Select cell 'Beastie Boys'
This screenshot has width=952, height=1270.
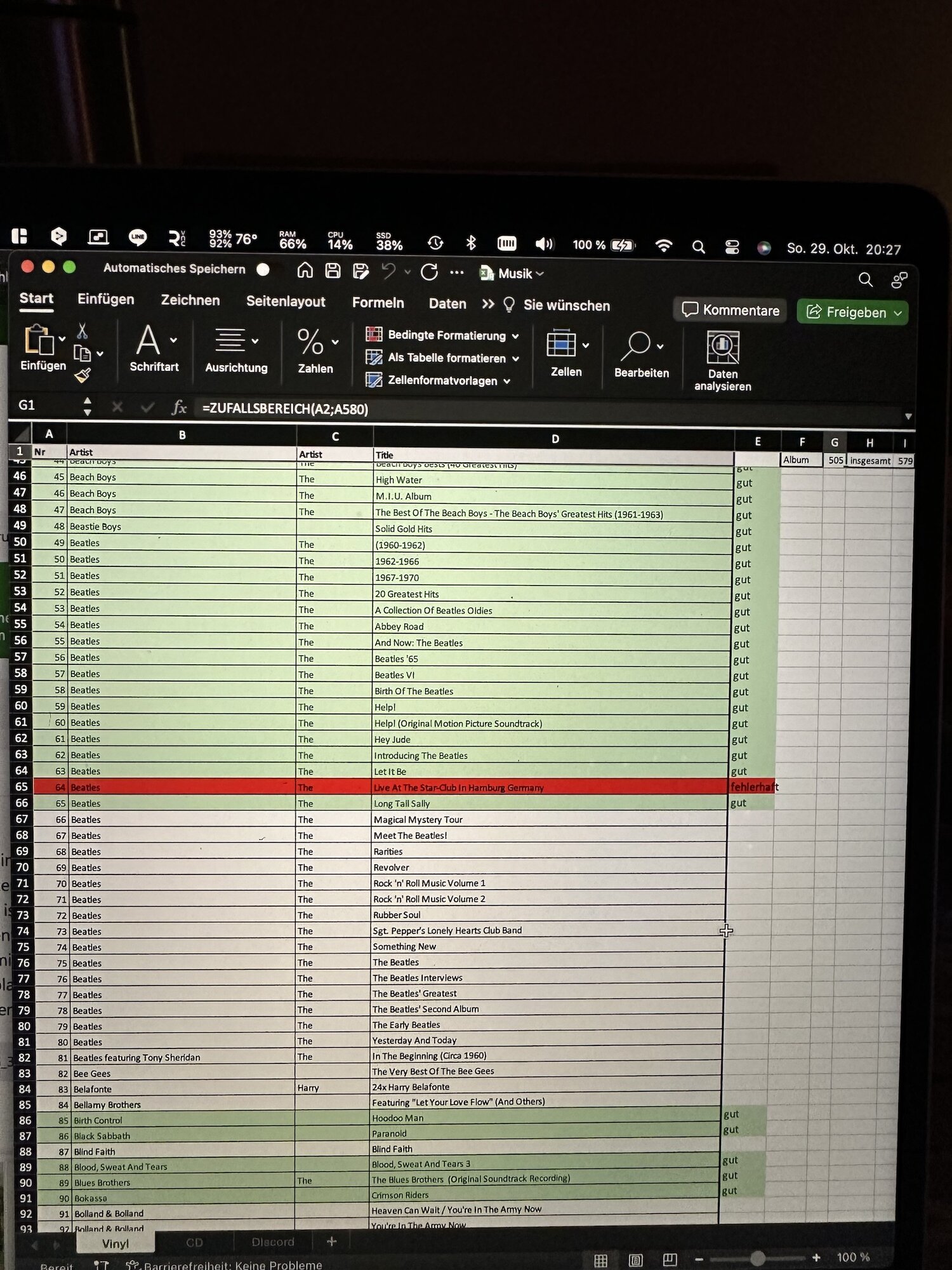tap(182, 526)
